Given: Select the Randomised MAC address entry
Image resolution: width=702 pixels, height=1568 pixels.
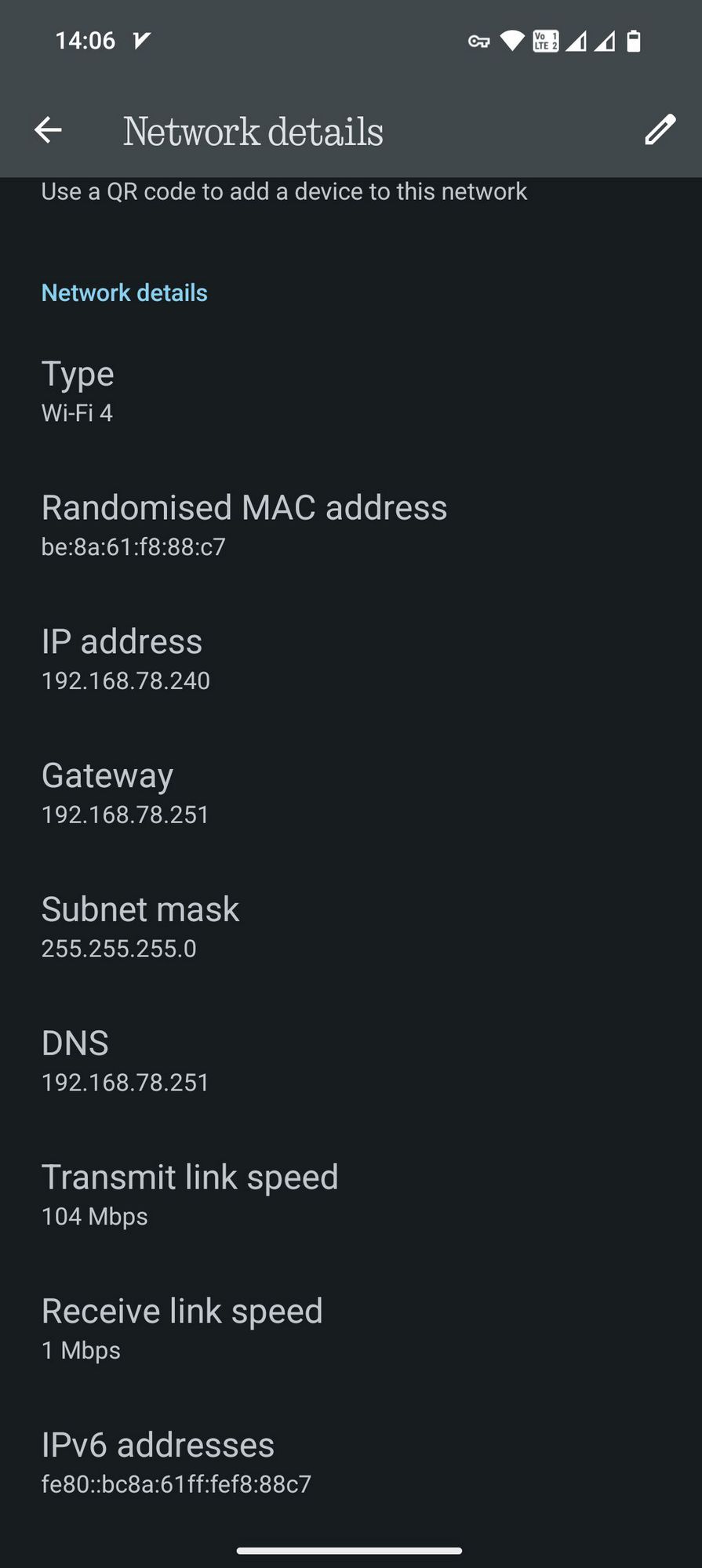Looking at the screenshot, I should (243, 525).
